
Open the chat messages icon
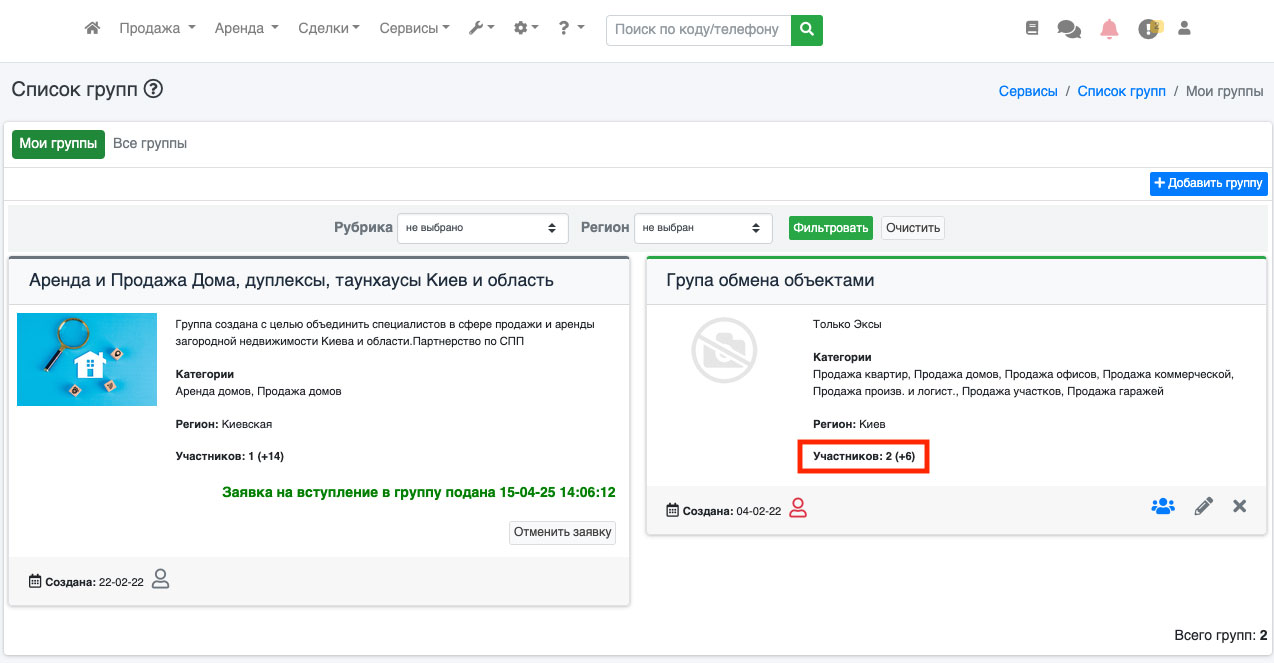point(1068,30)
